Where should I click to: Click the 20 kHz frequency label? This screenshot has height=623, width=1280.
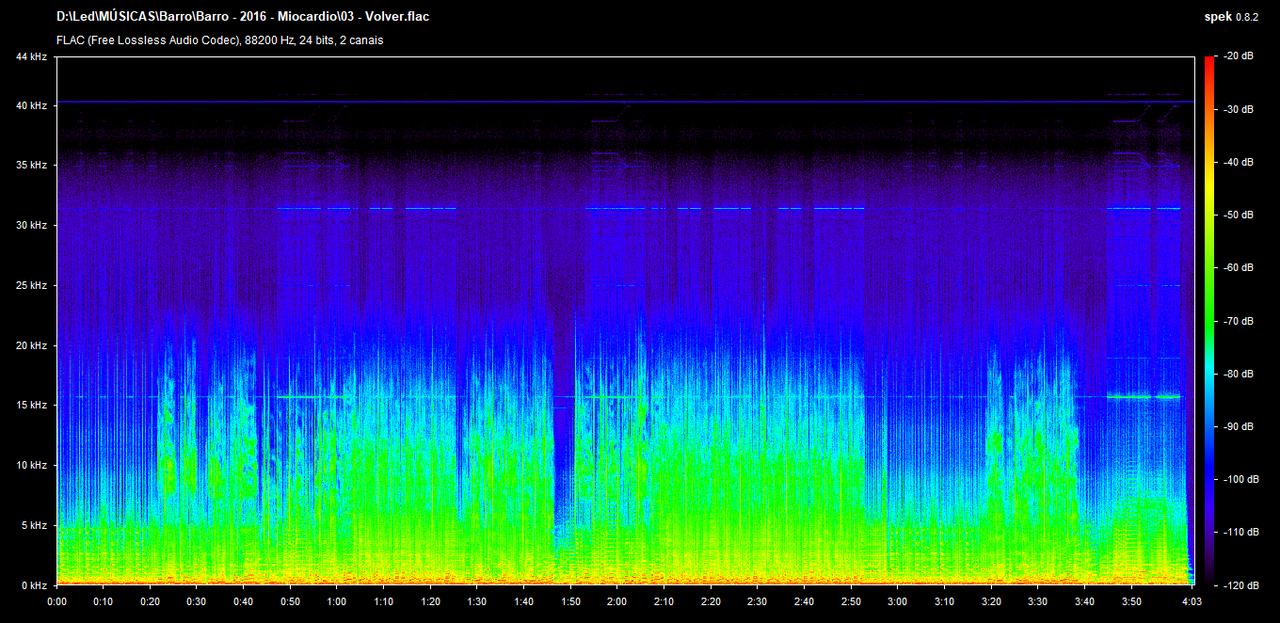[x=30, y=345]
